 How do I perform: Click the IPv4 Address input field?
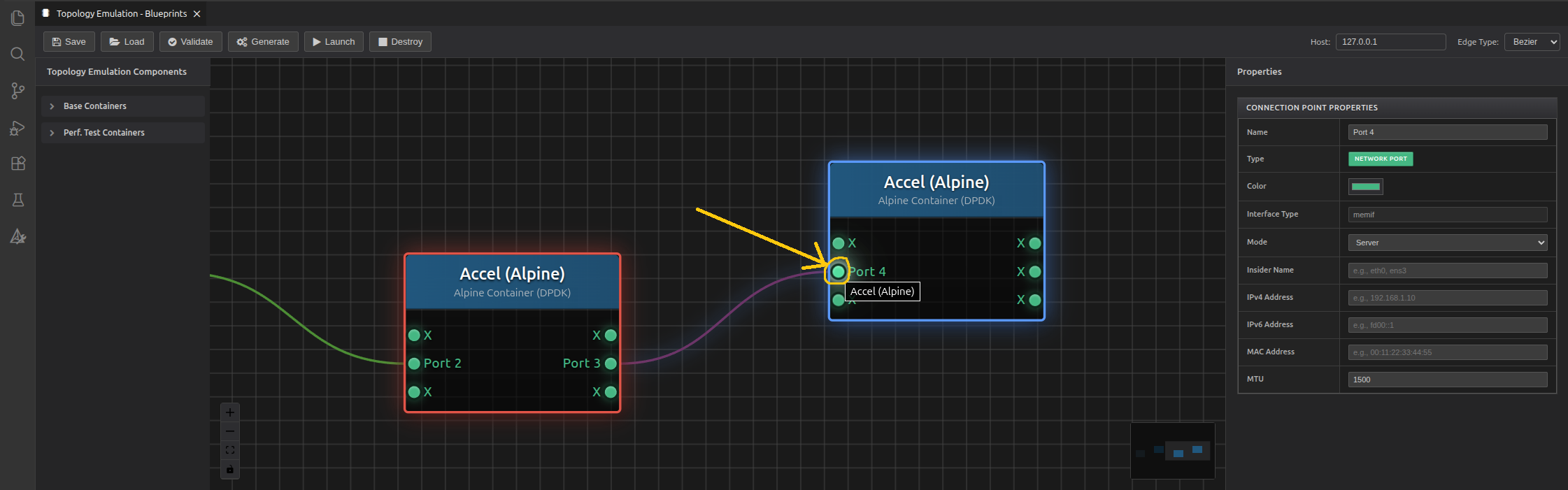tap(1447, 298)
